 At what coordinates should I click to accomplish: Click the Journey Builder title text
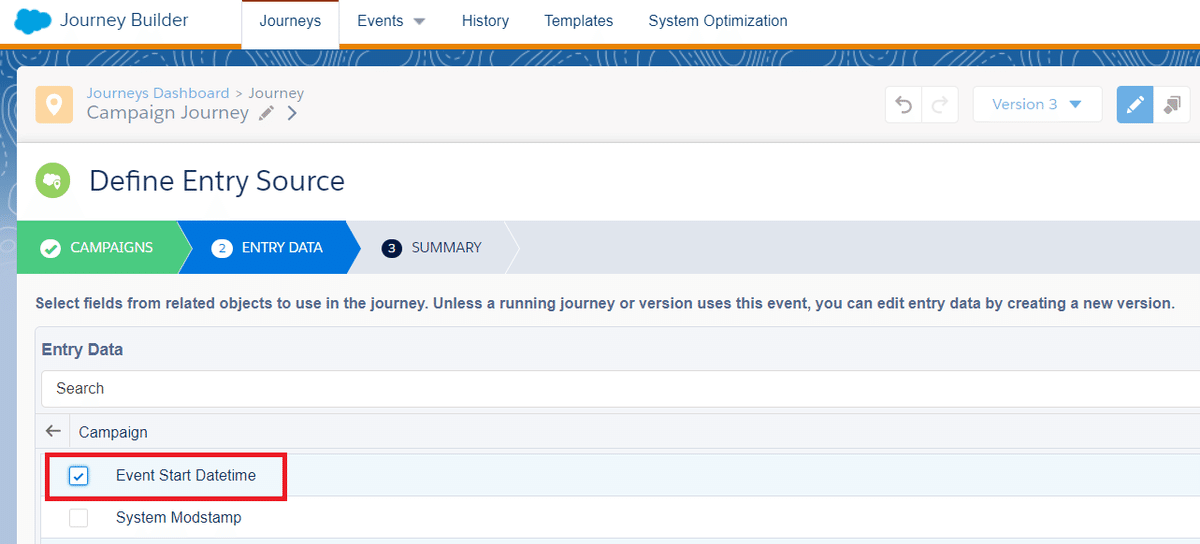[x=124, y=20]
